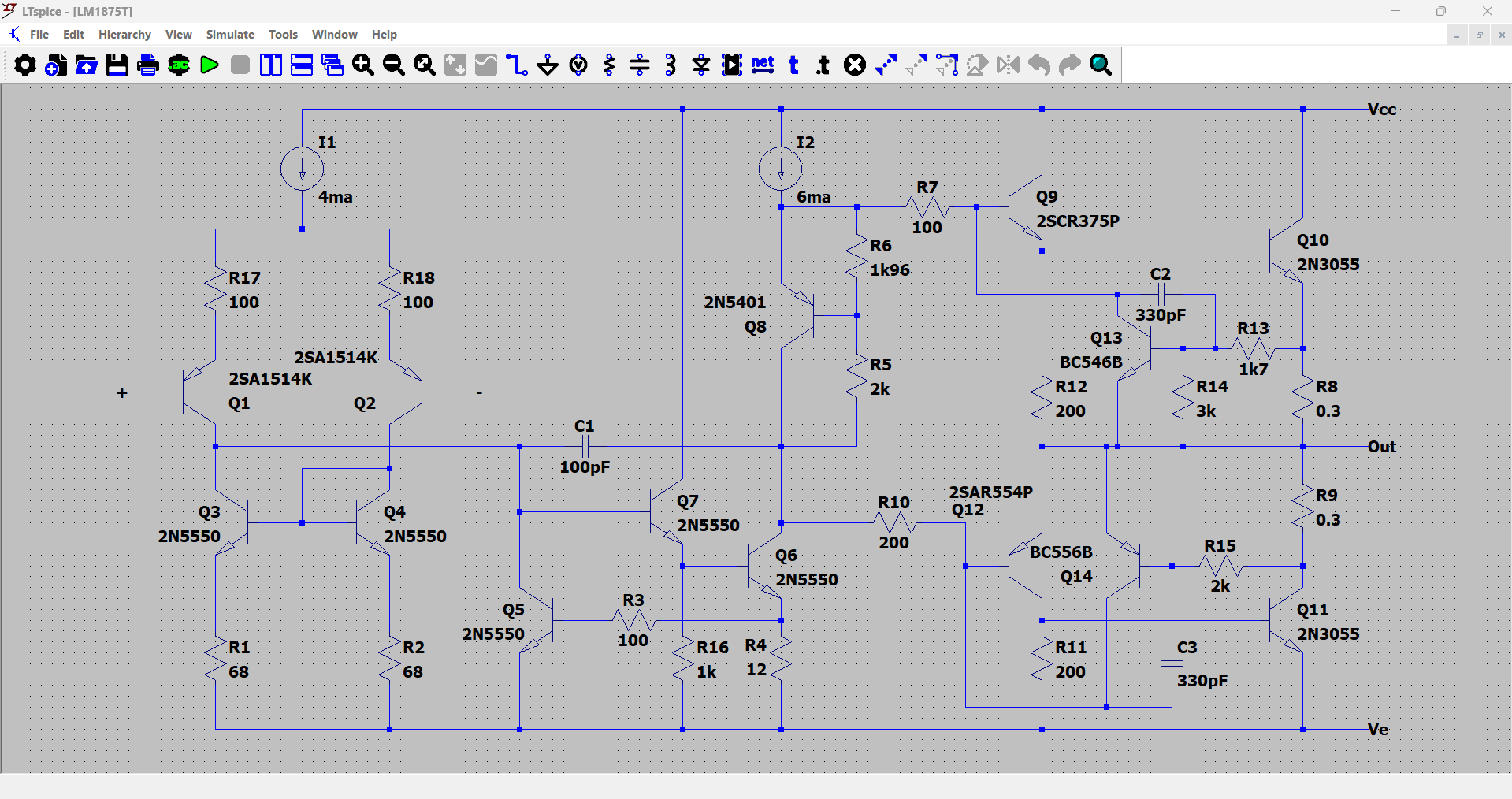This screenshot has height=799, width=1512.
Task: Click the '4ma' value of I1
Action: click(336, 197)
